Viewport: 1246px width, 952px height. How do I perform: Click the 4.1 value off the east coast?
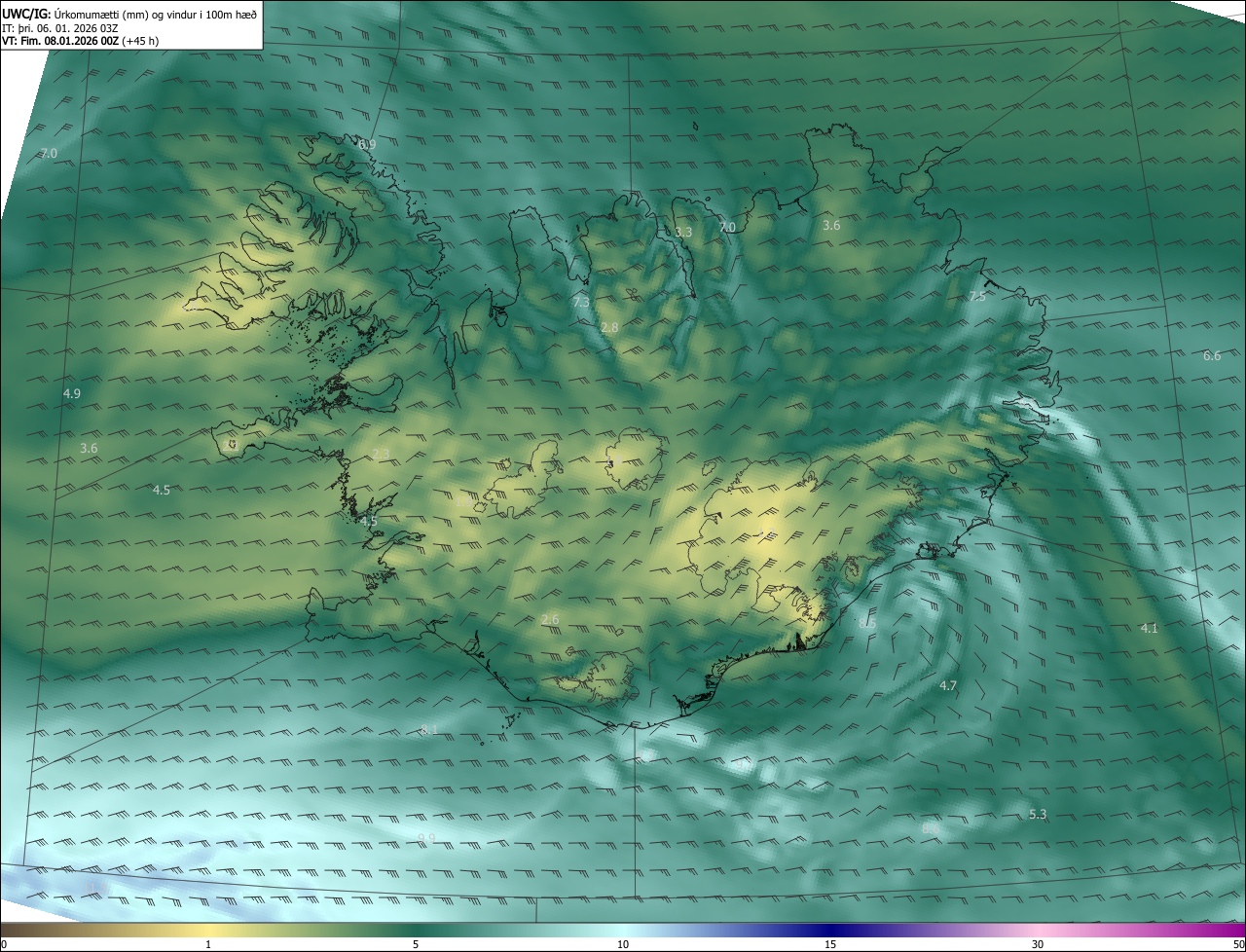[x=1150, y=628]
